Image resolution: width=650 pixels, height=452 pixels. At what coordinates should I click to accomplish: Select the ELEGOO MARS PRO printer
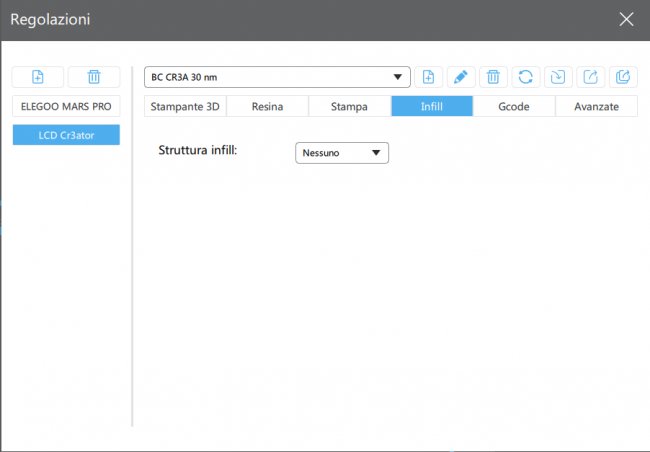click(66, 106)
